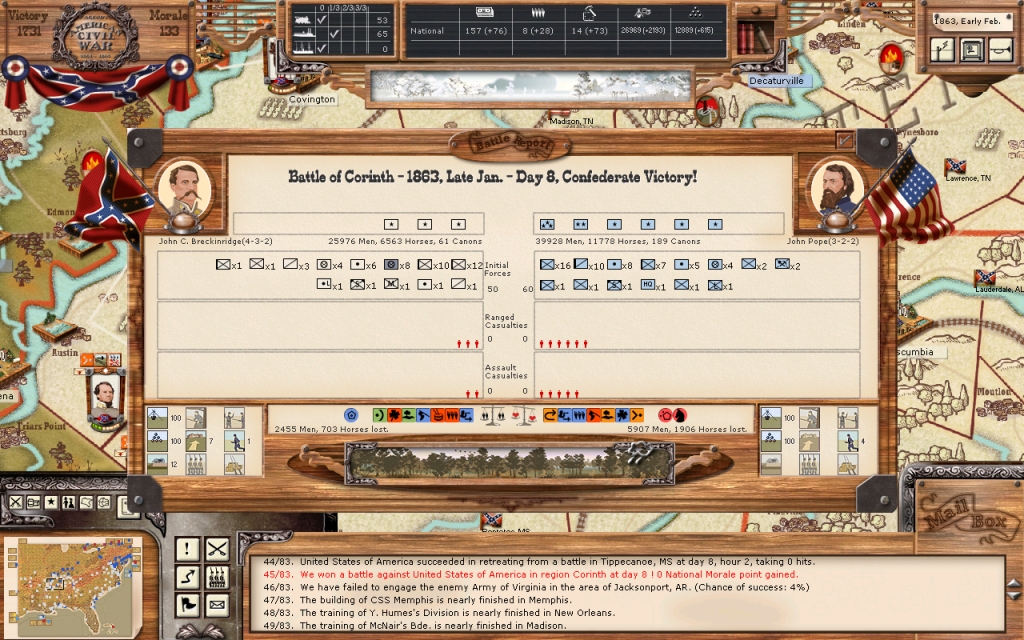Click the bugle icon under the date
Image resolution: width=1024 pixels, height=640 pixels.
999,49
